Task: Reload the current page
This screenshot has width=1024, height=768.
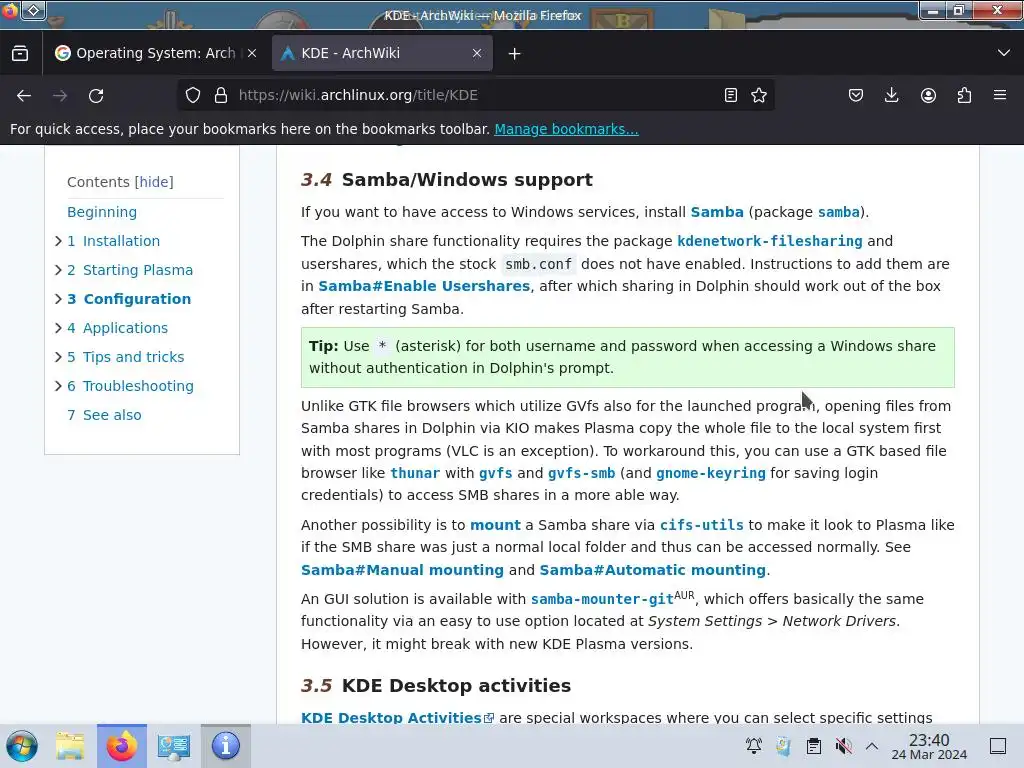Action: (96, 95)
